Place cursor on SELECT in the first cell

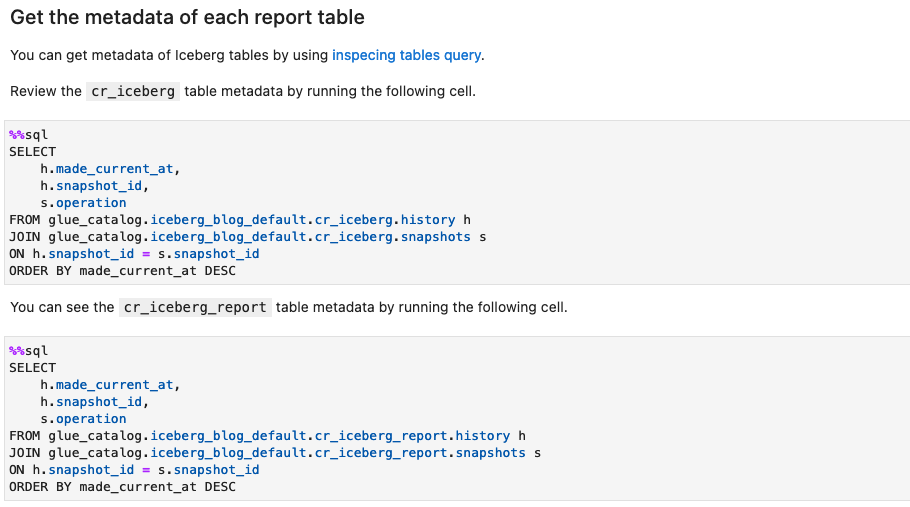click(x=33, y=152)
